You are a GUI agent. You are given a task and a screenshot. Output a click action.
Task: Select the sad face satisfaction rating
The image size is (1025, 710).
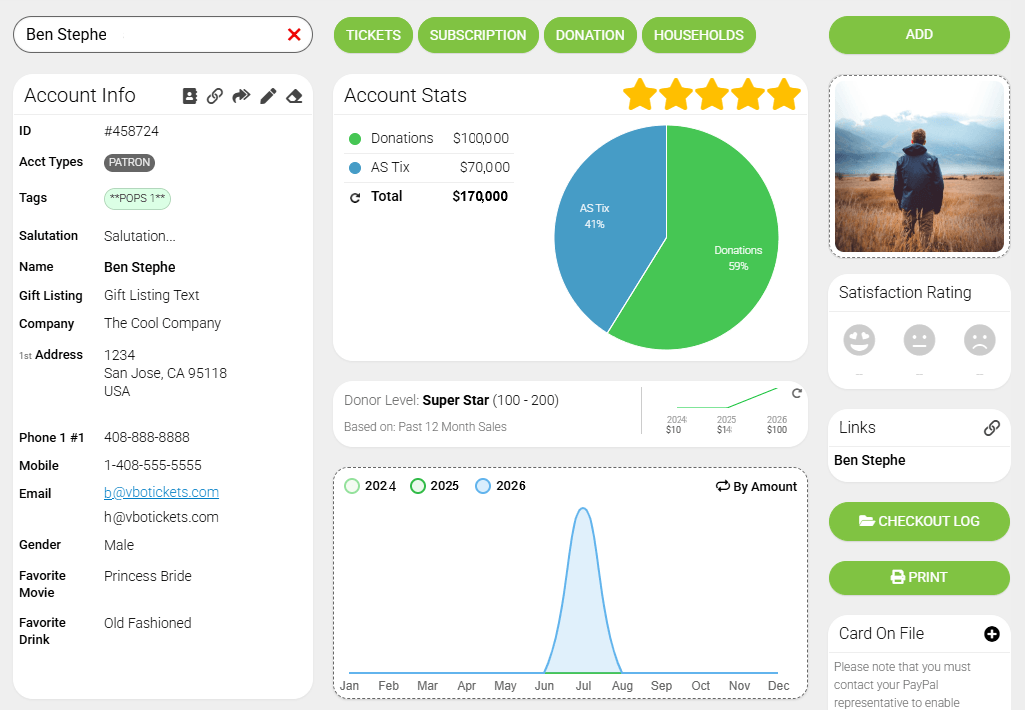coord(979,341)
